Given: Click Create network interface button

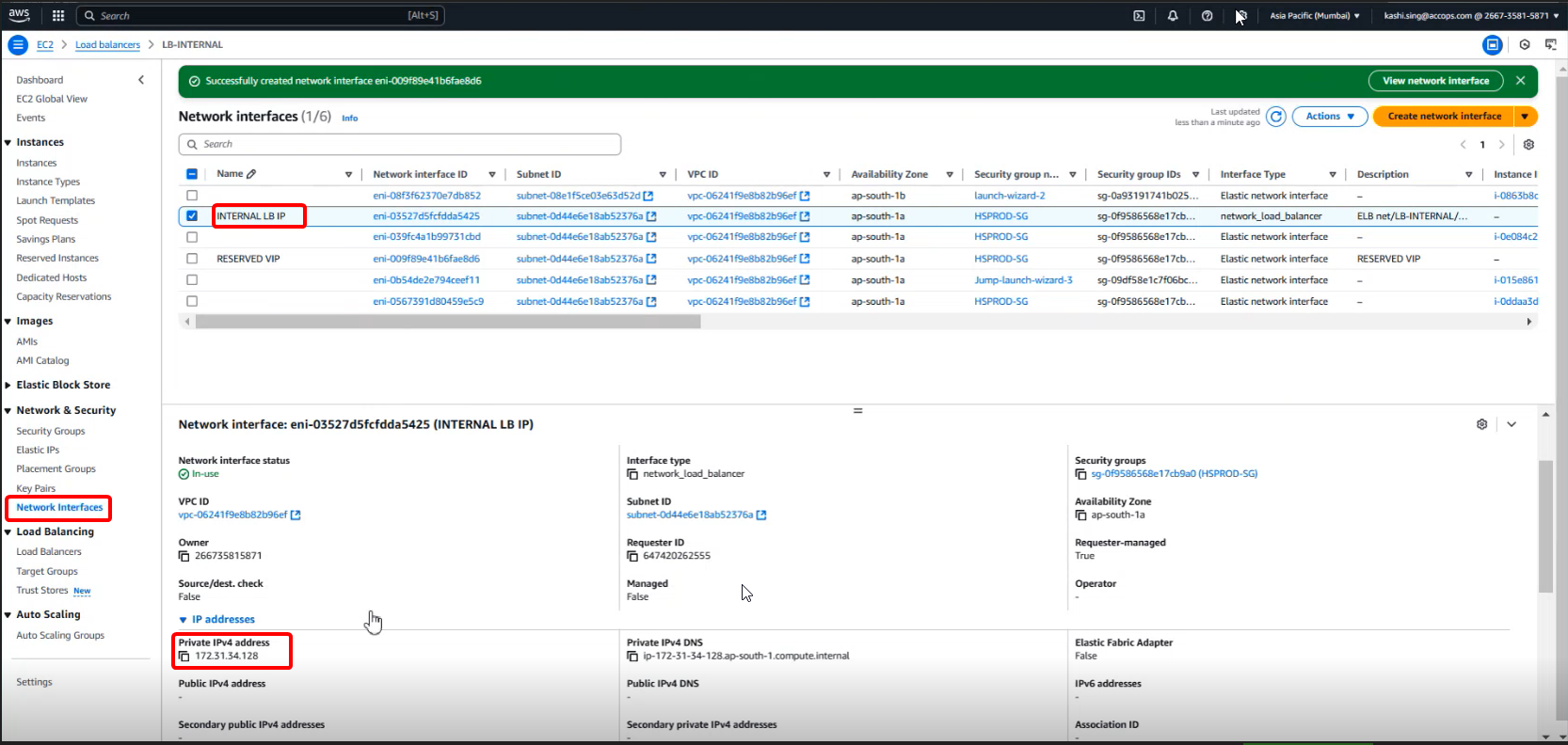Looking at the screenshot, I should tap(1444, 117).
